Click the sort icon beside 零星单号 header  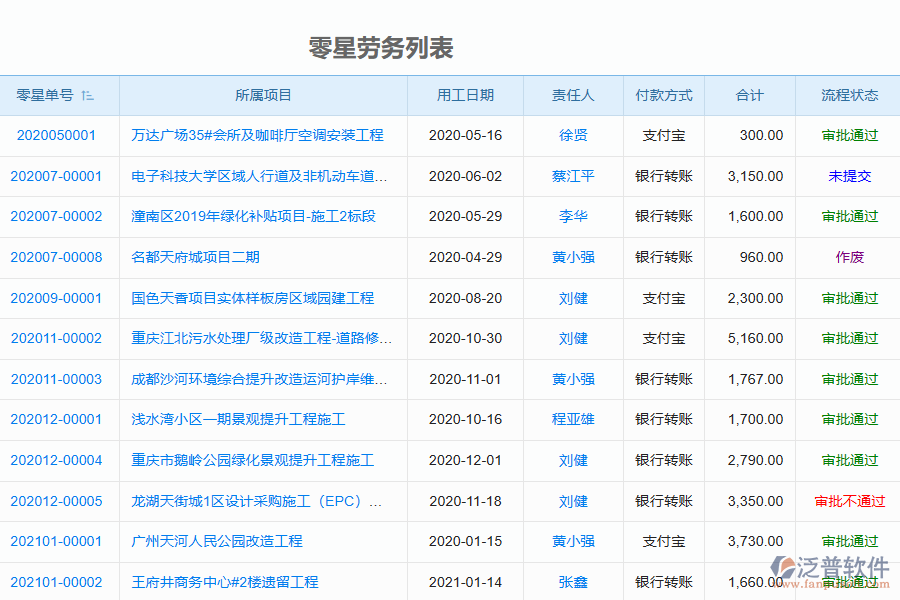(x=88, y=94)
